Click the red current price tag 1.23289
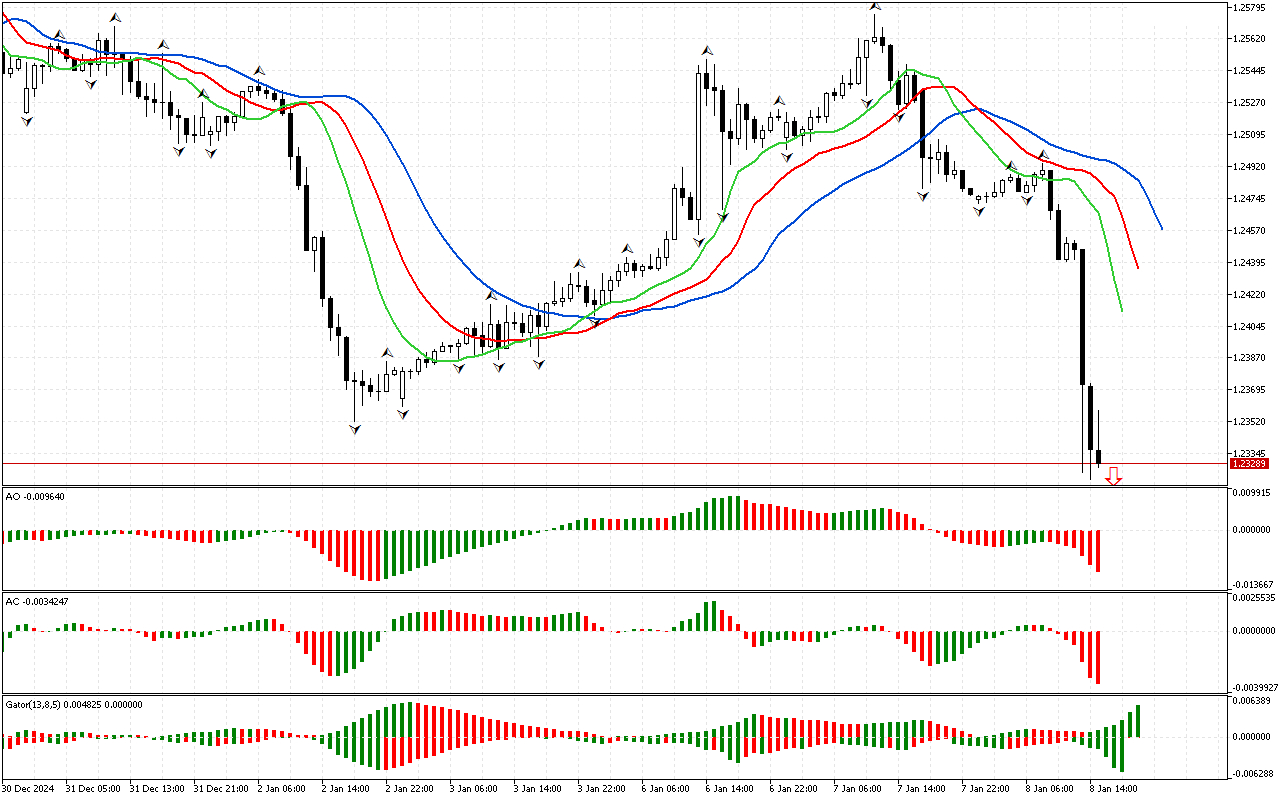This screenshot has height=800, width=1280. coord(1252,463)
